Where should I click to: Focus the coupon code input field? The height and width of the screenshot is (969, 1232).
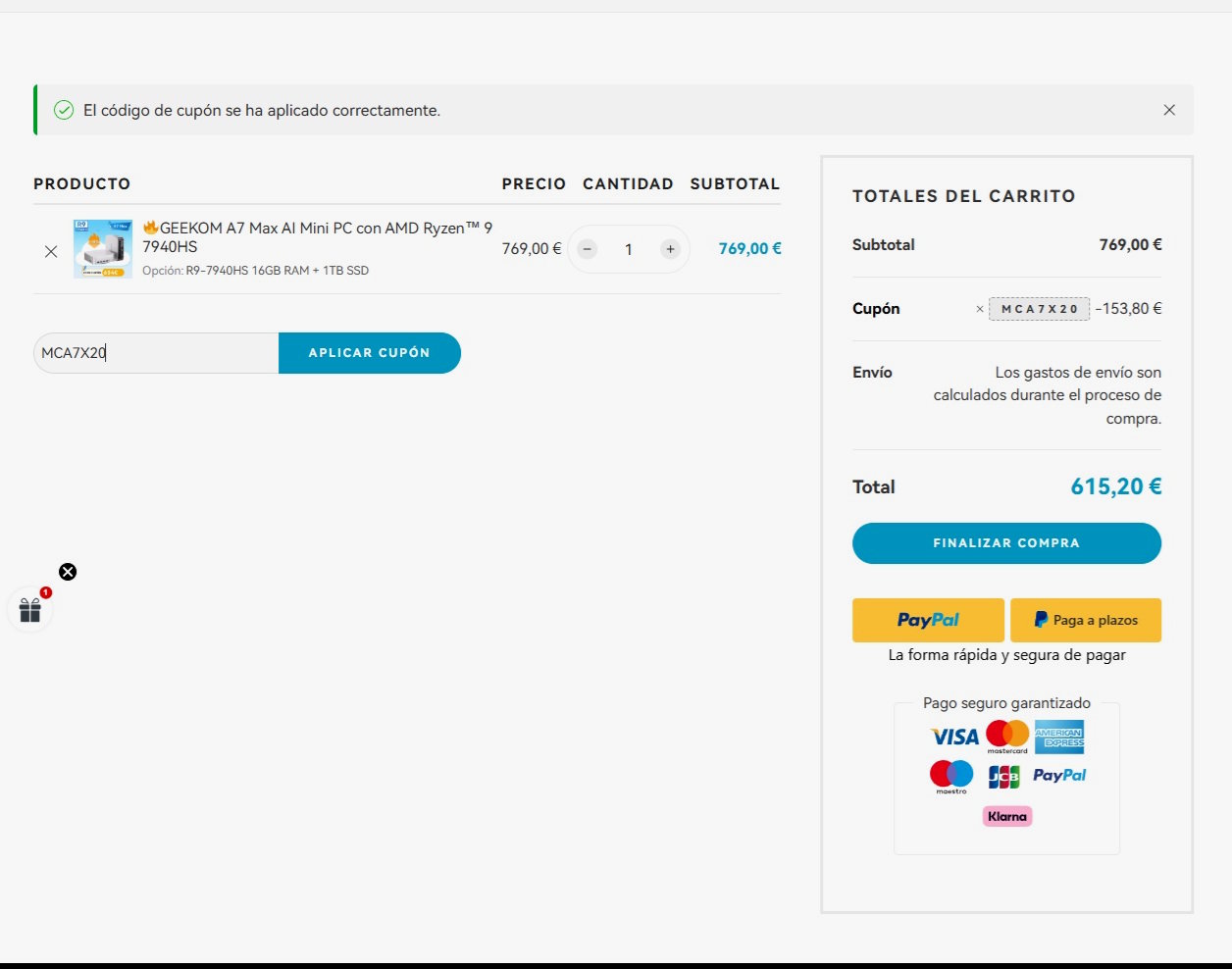[156, 353]
